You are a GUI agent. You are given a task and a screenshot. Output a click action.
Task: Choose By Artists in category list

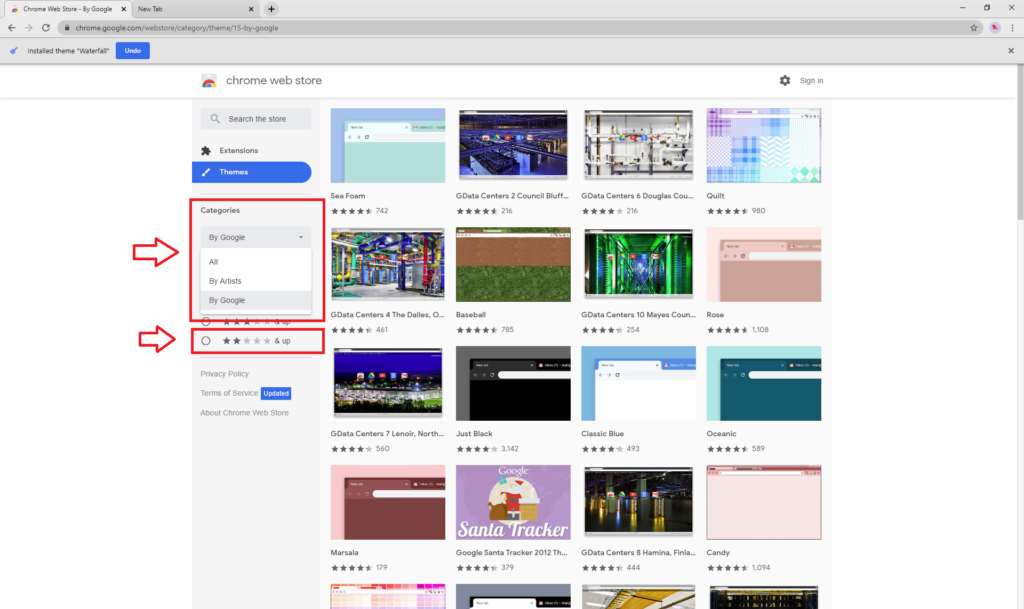(x=225, y=281)
